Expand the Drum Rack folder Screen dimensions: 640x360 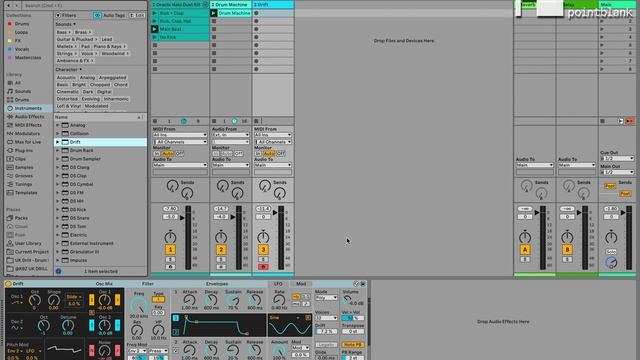[58, 150]
